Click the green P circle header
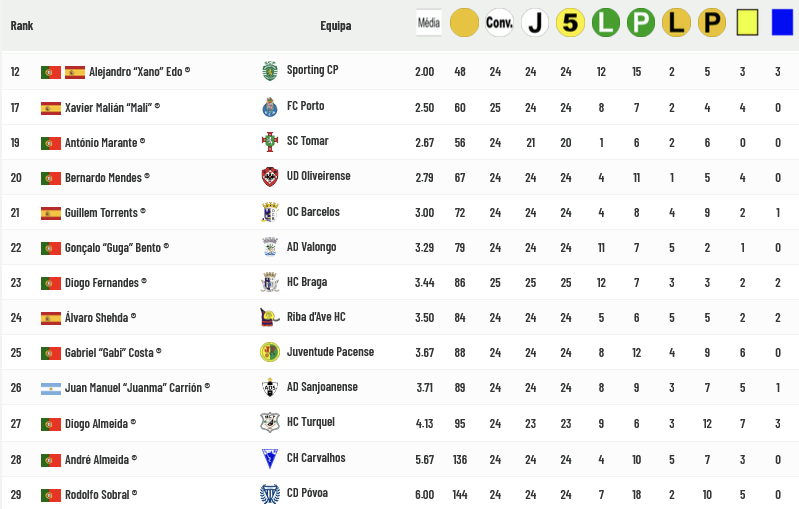Viewport: 799px width, 509px height. pyautogui.click(x=641, y=22)
